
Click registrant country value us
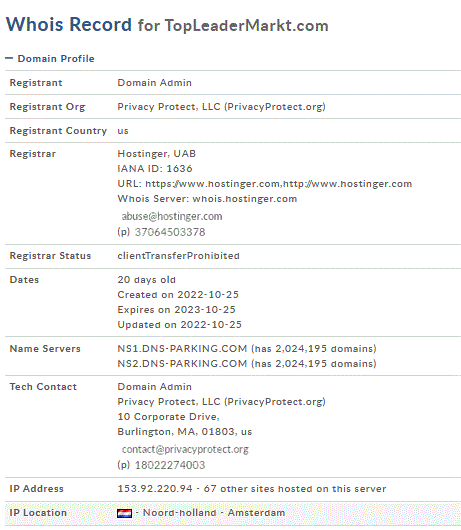[123, 131]
